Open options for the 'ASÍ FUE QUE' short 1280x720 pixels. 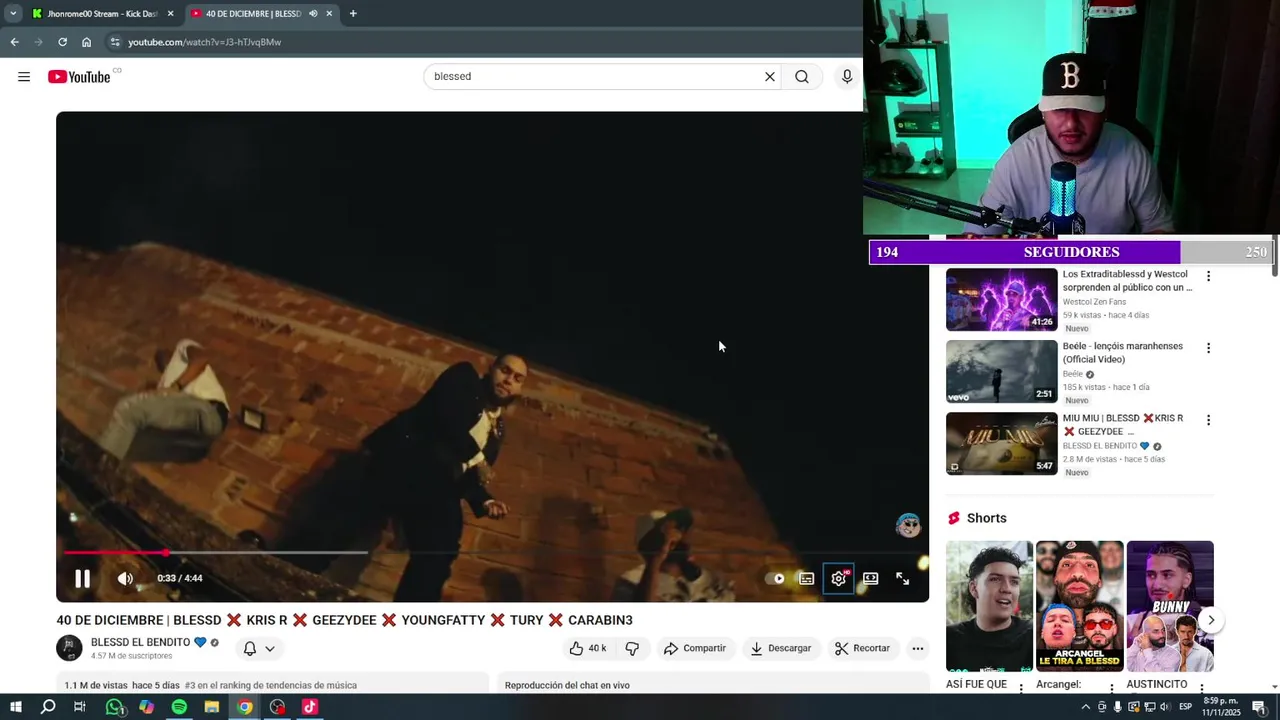1021,687
